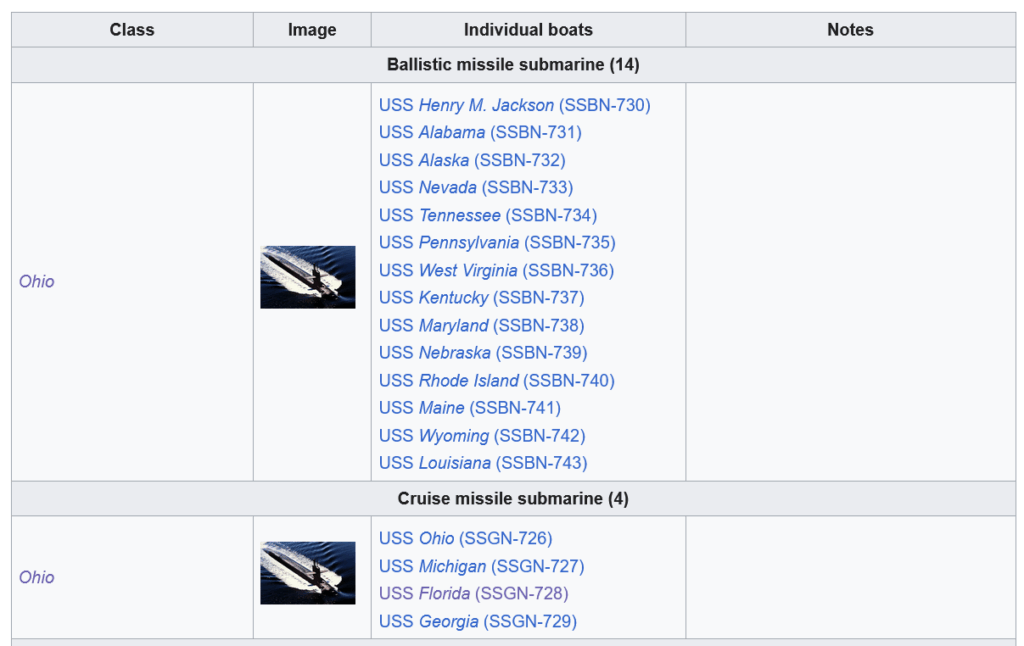Image resolution: width=1024 pixels, height=646 pixels.
Task: Click USS Maine (SSBN-741) link
Action: coord(470,408)
